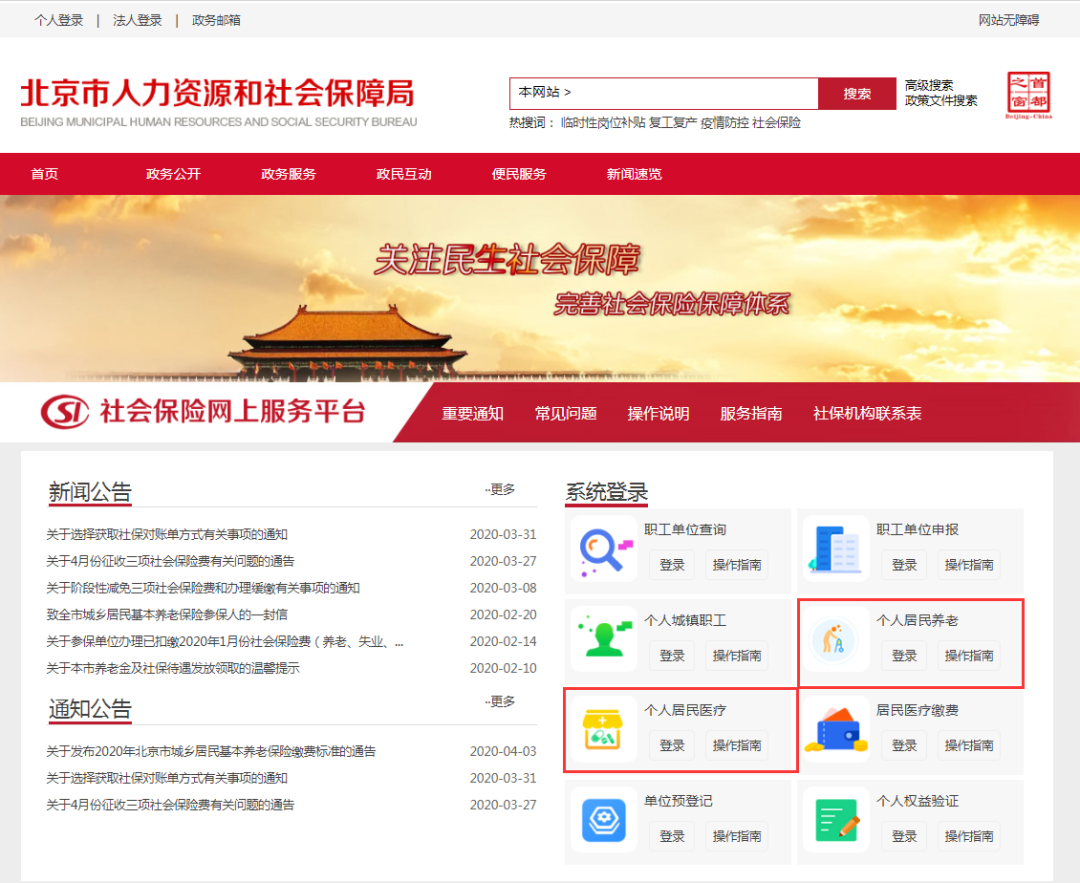Open notice 关于发布2020年北京市城乡居民基本养老保险缴费标准的通告
The height and width of the screenshot is (883, 1080).
coord(211,751)
